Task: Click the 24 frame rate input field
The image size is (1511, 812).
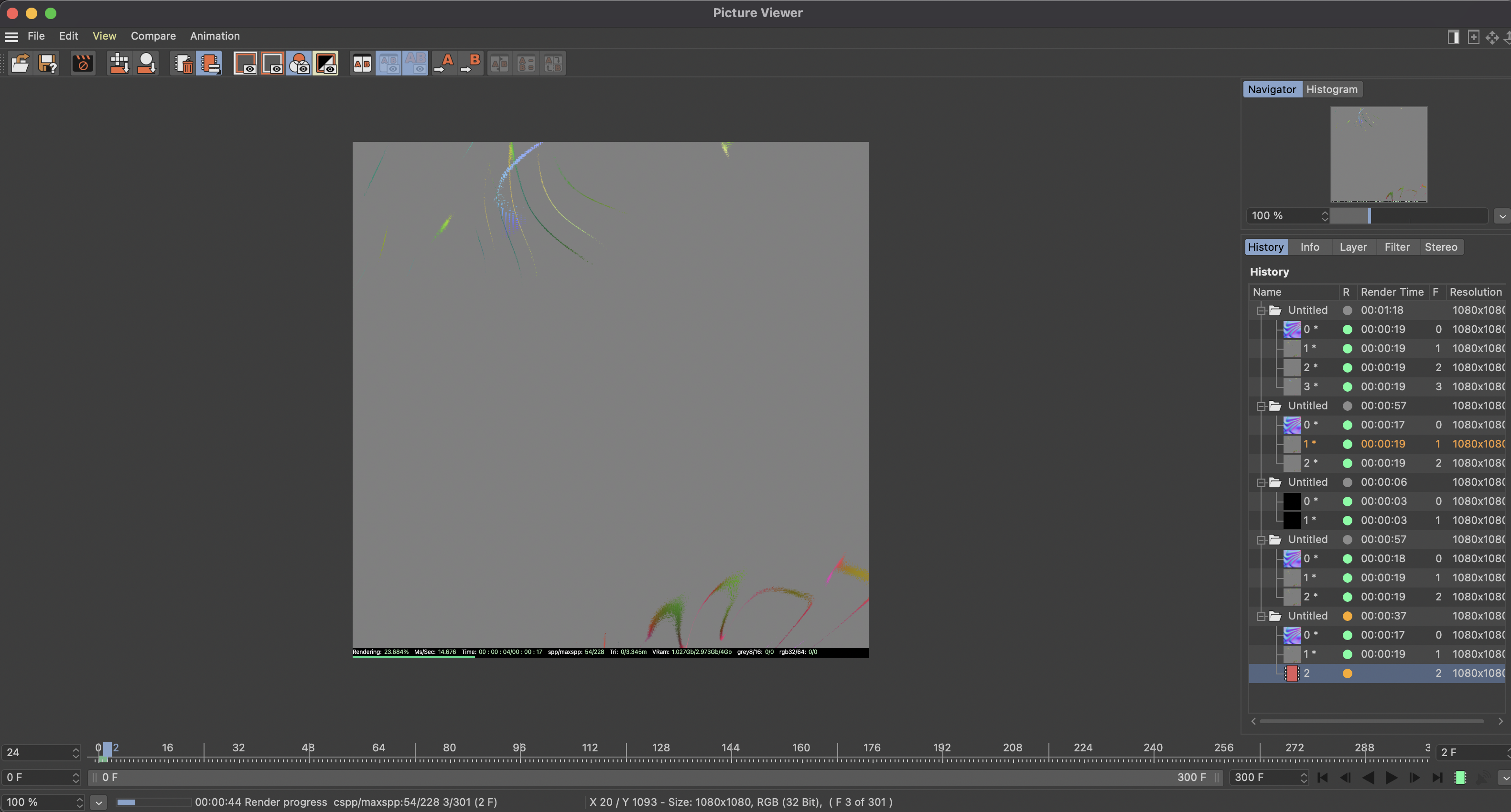Action: (41, 752)
